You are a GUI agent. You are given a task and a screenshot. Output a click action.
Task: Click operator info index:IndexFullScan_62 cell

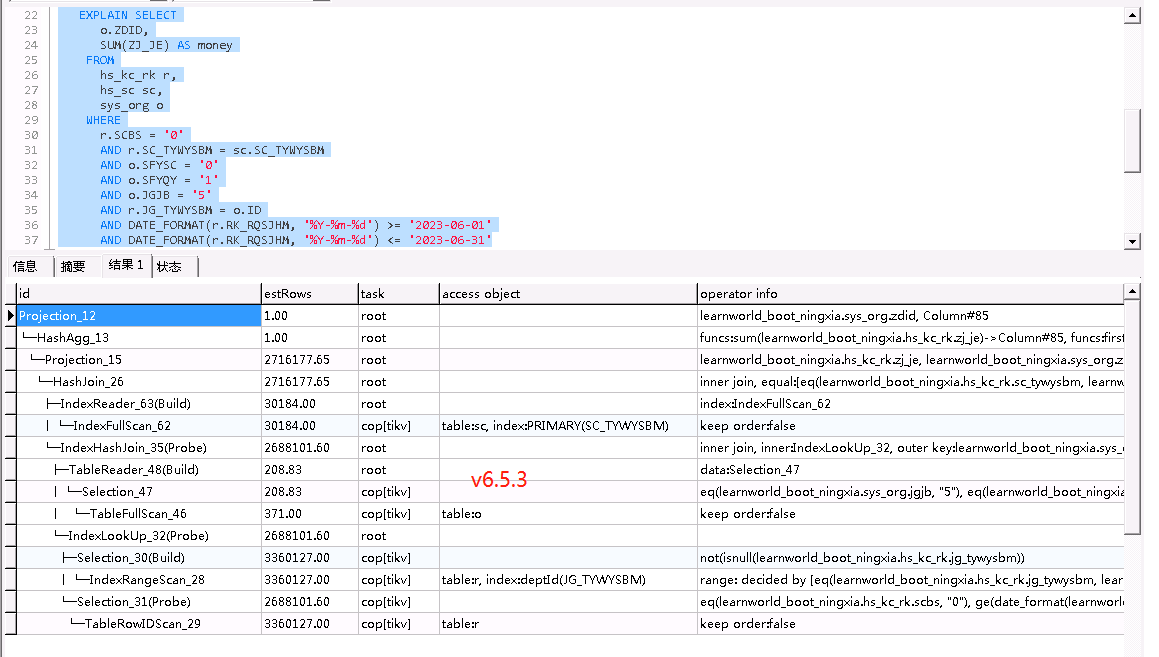point(910,404)
